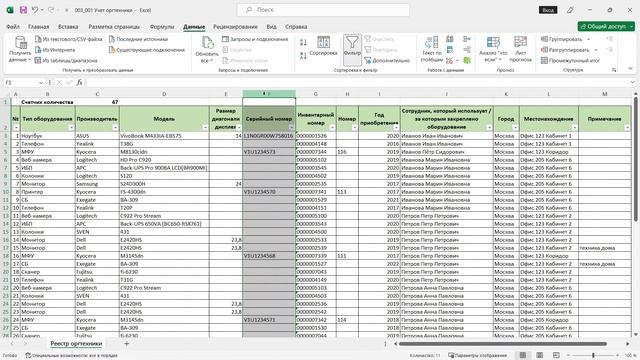The height and width of the screenshot is (360, 640).
Task: Expand Группировать dropdown arrow
Action: 588,39
